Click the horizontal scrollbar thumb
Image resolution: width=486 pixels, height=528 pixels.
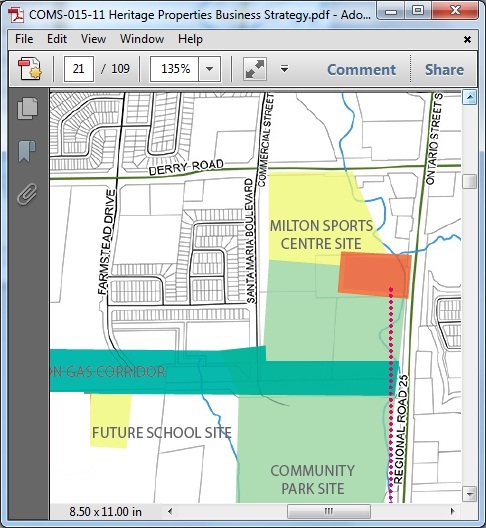(329, 512)
